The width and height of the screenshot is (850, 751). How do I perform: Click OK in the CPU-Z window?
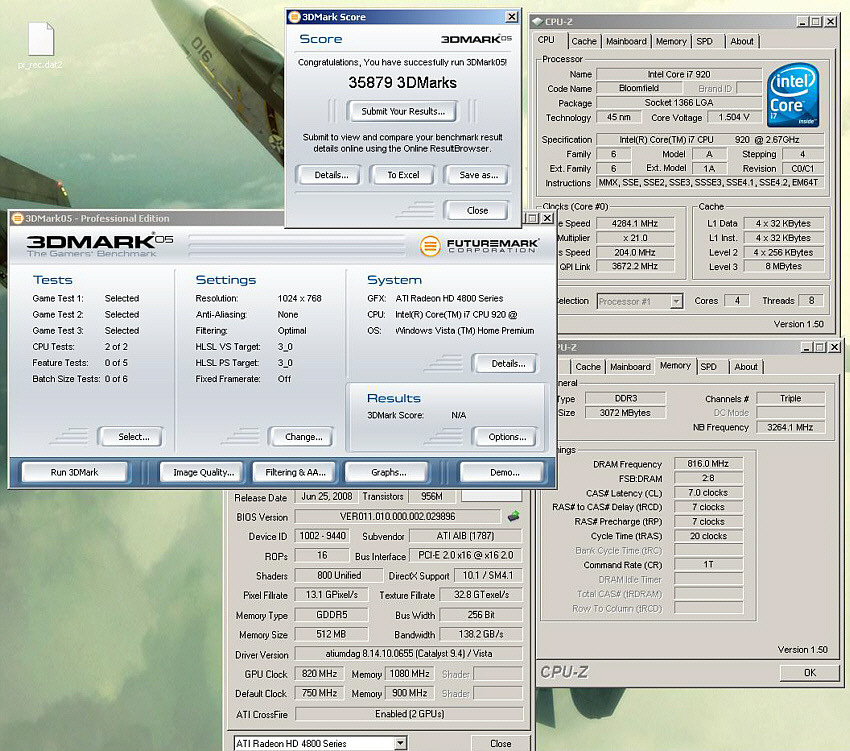[x=809, y=672]
